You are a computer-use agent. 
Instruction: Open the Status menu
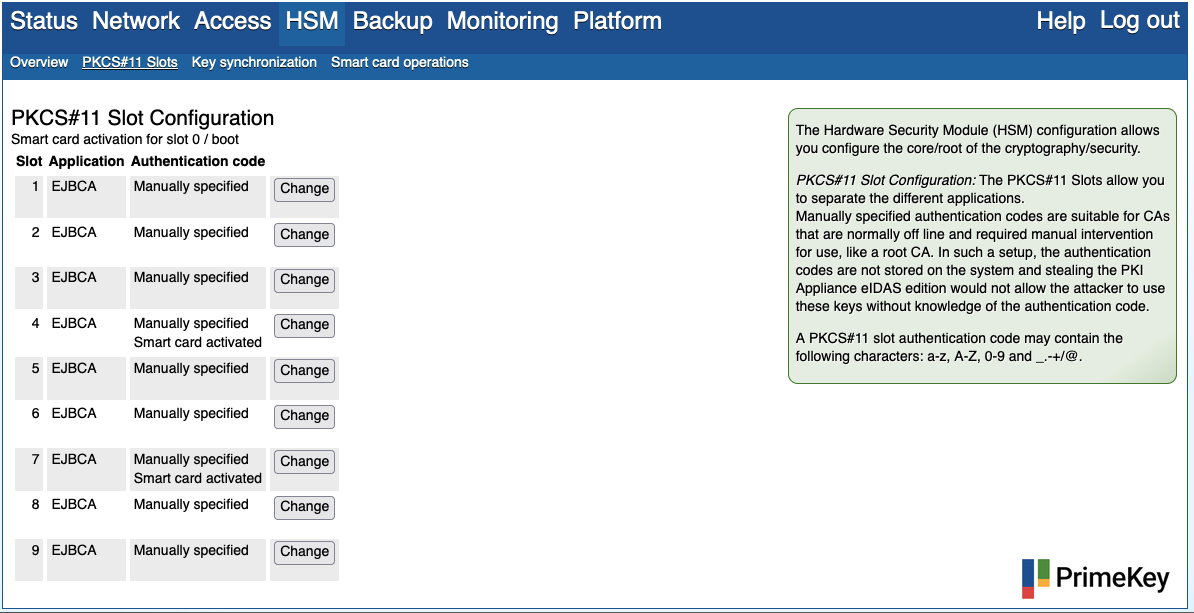[44, 21]
